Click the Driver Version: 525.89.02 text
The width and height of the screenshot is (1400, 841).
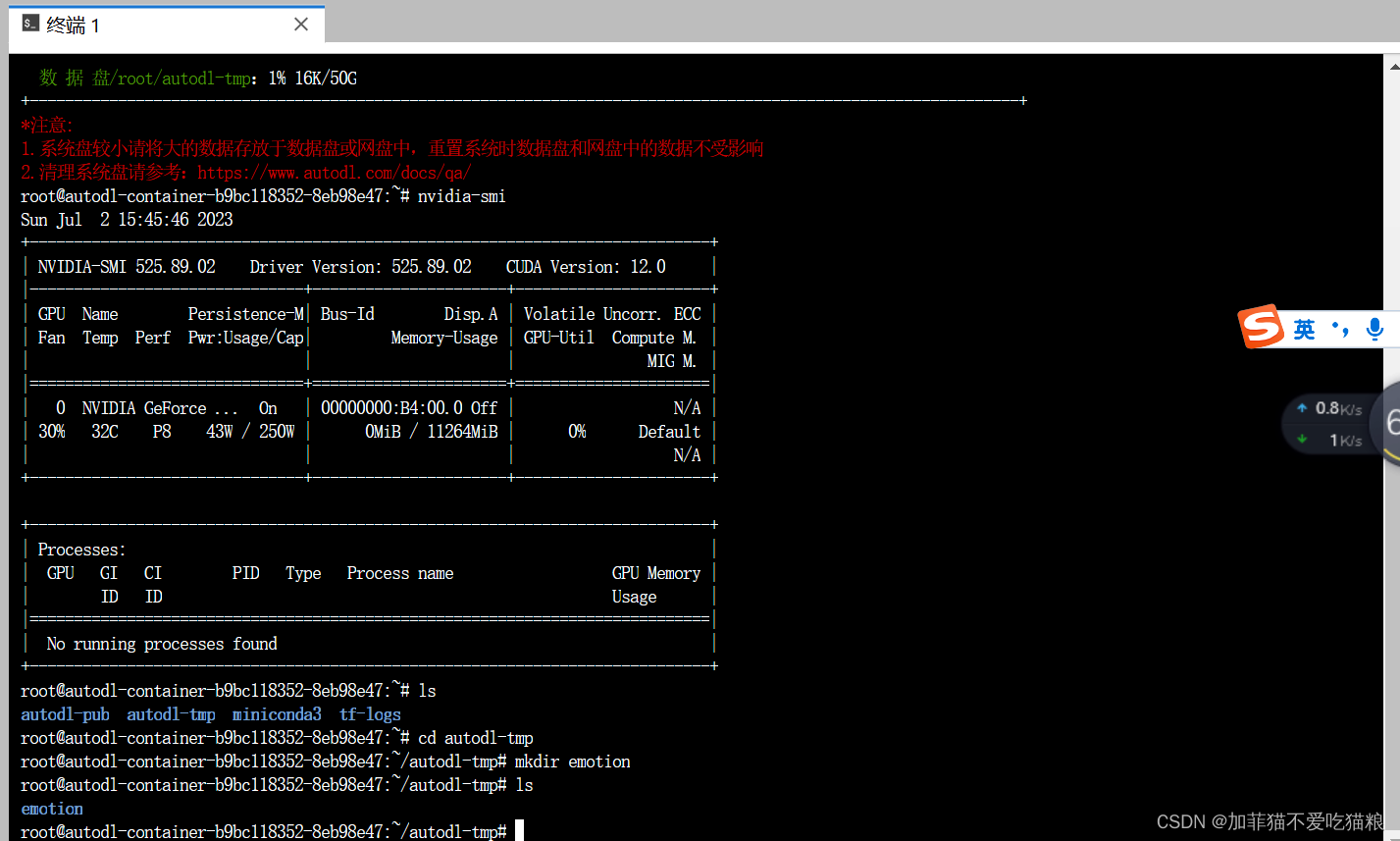click(360, 267)
